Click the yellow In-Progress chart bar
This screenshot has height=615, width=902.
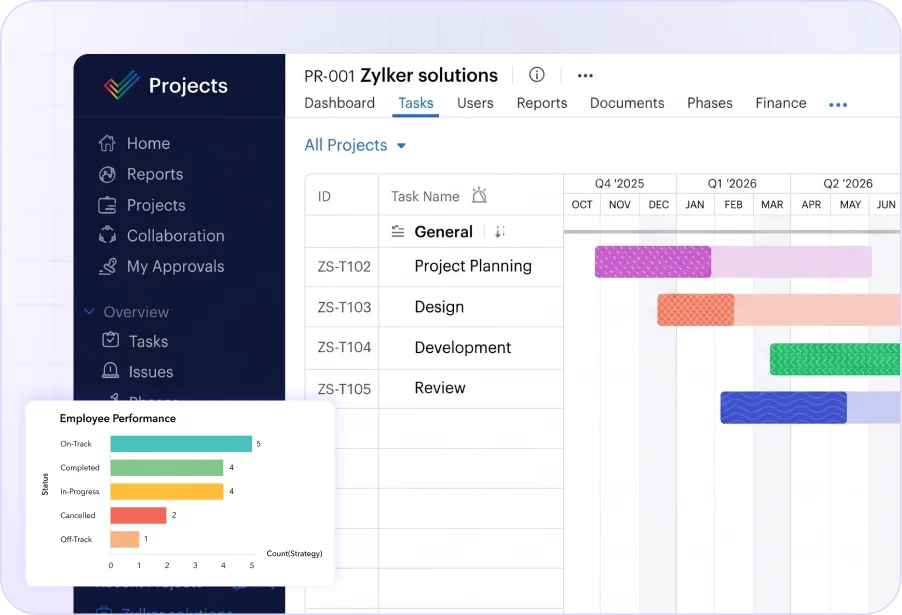[167, 491]
